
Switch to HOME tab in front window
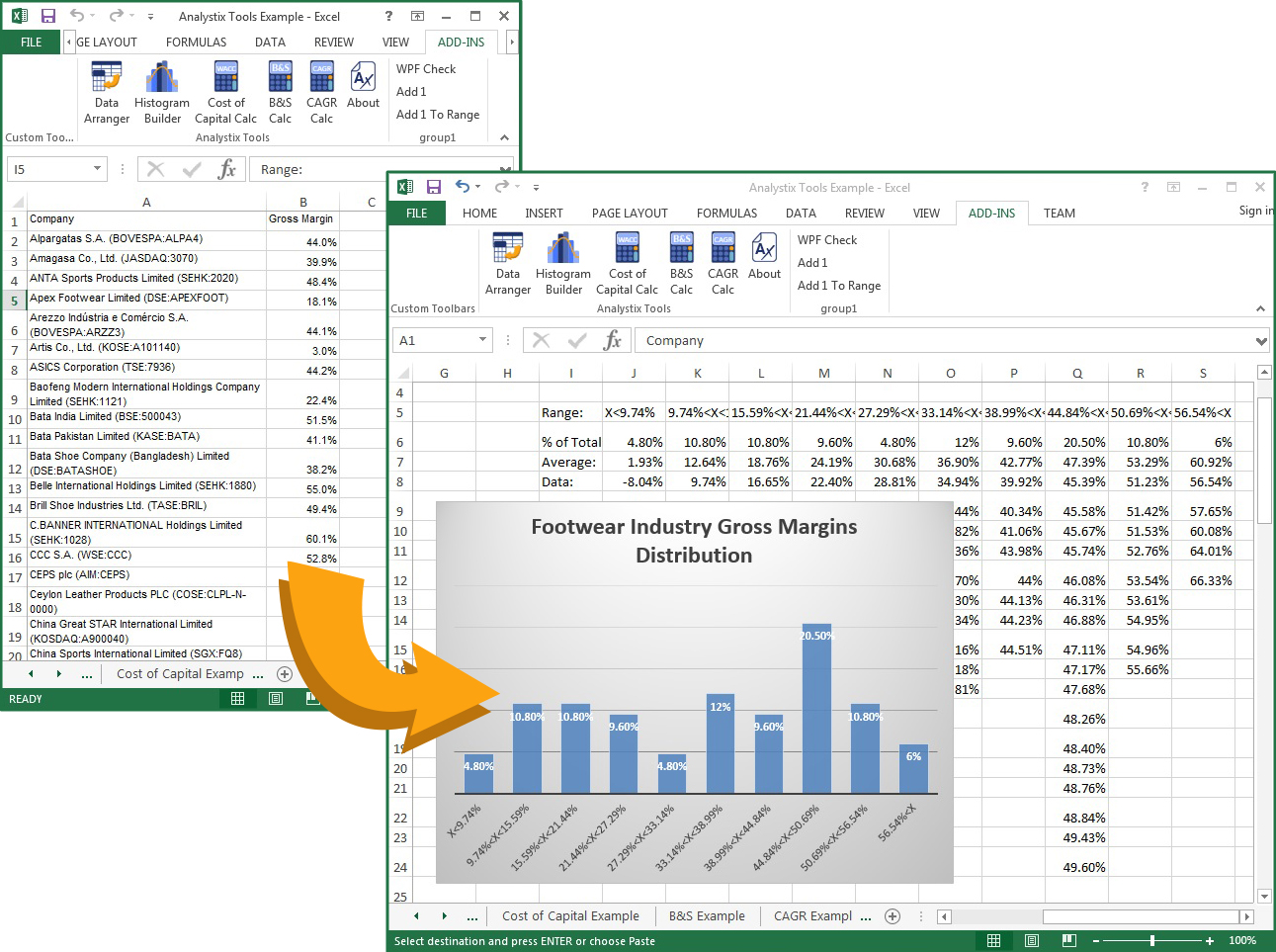479,213
